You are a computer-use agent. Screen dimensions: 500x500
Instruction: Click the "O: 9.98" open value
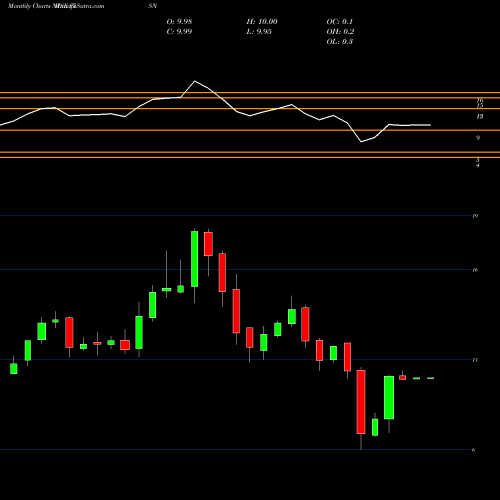coord(179,22)
